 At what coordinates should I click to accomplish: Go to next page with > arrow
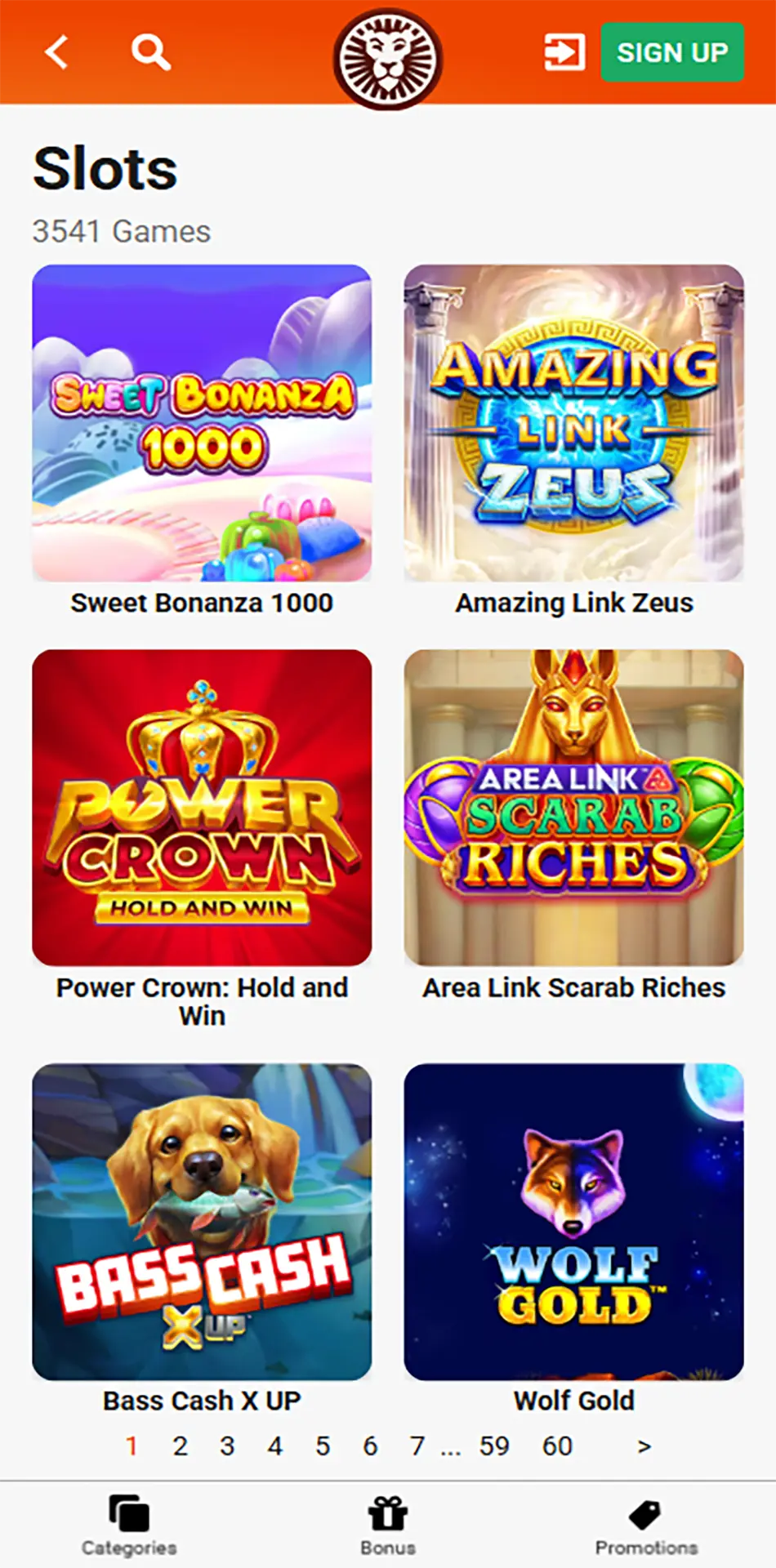coord(644,1446)
